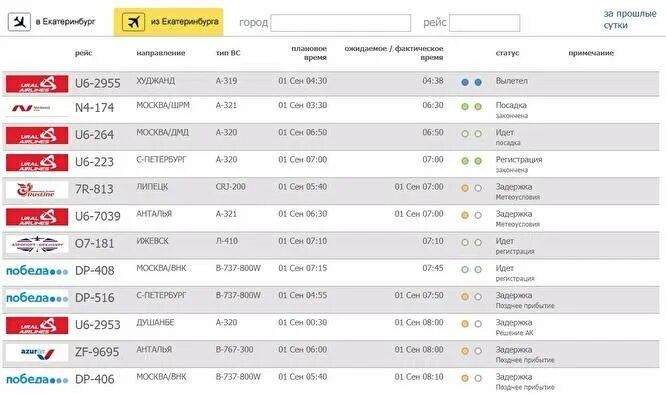Click the Pobeda logo for flight DP-408
Viewport: 666px width, 394px height.
click(37, 271)
